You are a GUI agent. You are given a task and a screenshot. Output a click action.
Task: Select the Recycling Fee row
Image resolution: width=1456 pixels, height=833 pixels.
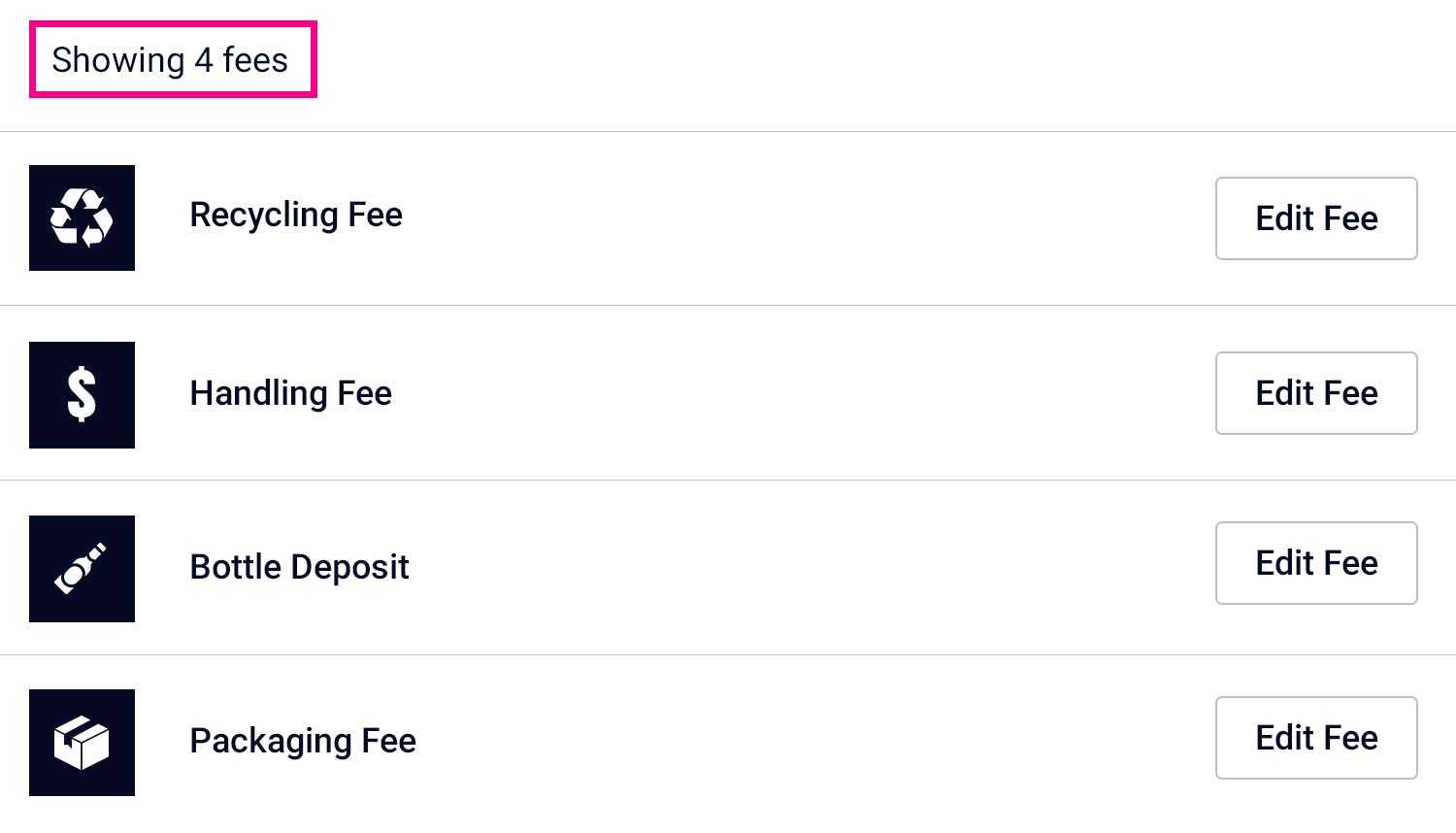click(679, 218)
